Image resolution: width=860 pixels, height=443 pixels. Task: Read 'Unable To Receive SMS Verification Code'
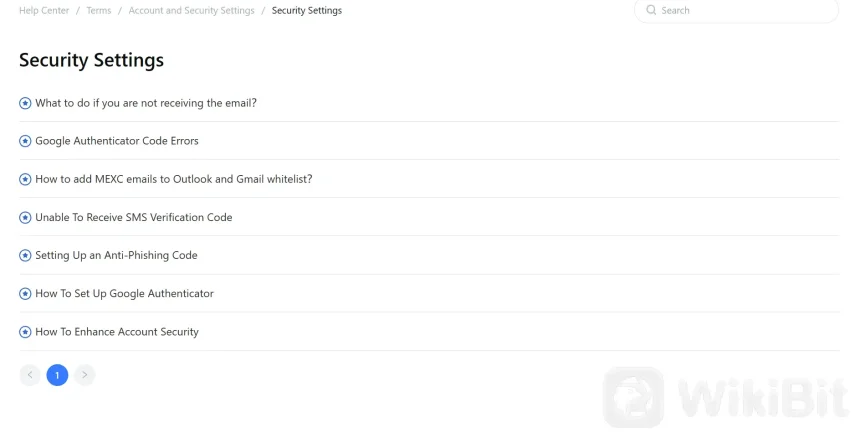point(133,217)
